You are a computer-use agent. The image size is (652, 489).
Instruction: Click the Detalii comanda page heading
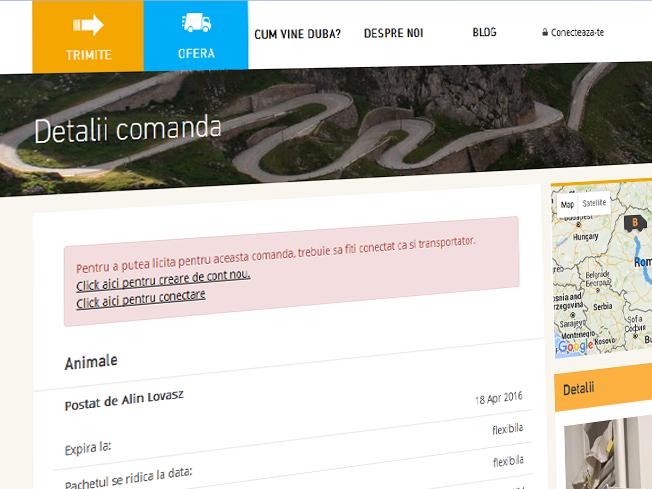128,130
